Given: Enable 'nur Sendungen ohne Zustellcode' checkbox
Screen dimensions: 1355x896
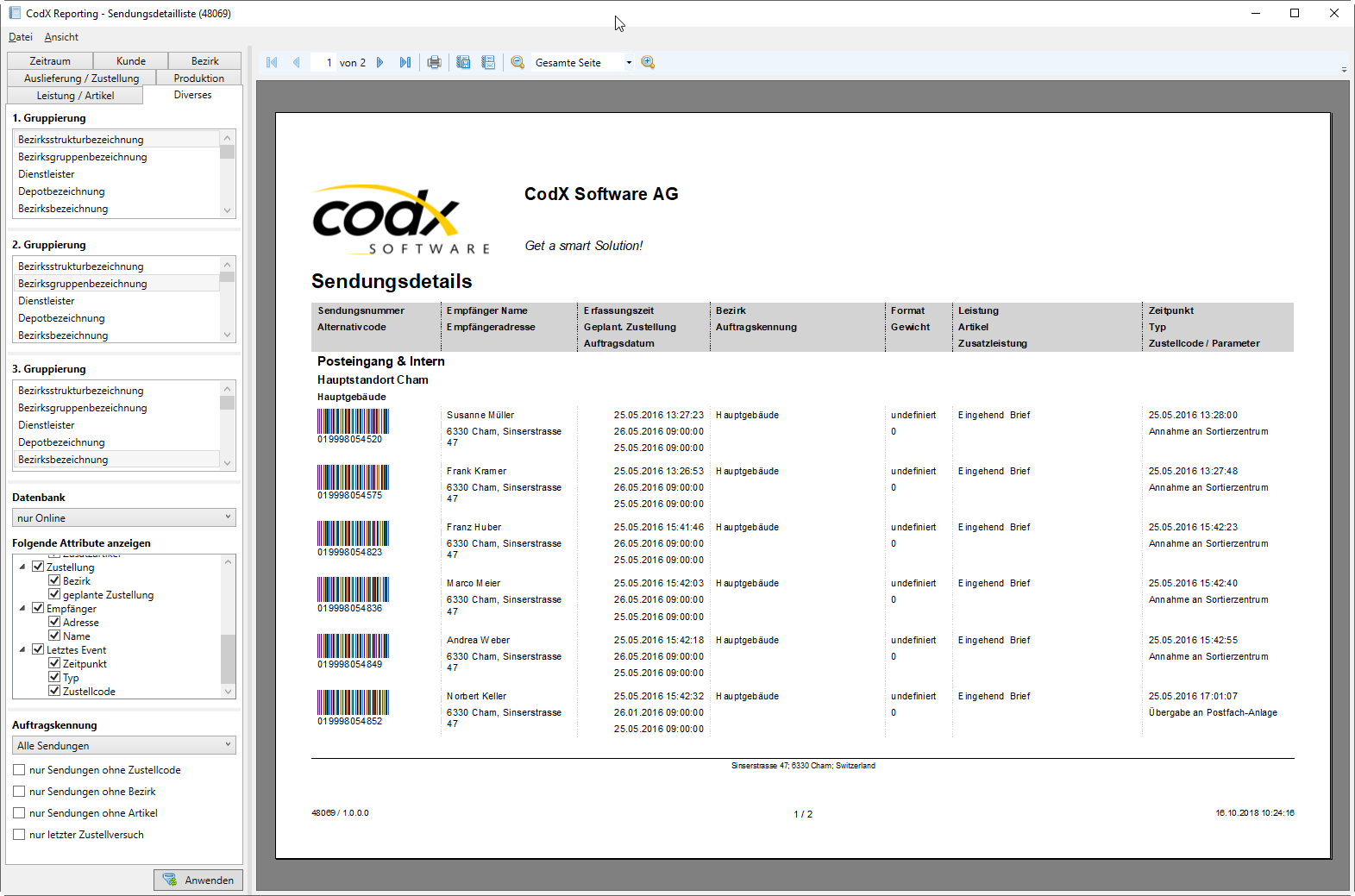Looking at the screenshot, I should click(x=19, y=770).
